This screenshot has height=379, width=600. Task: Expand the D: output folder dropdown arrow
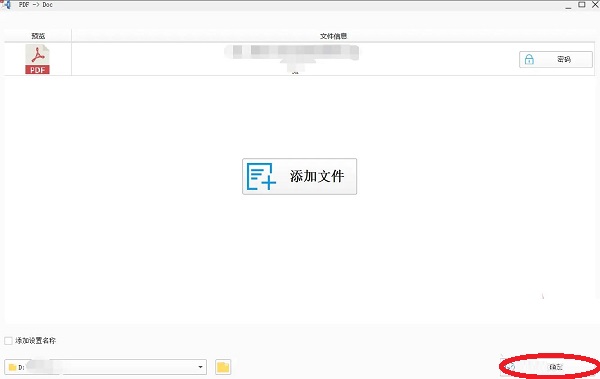click(x=200, y=367)
